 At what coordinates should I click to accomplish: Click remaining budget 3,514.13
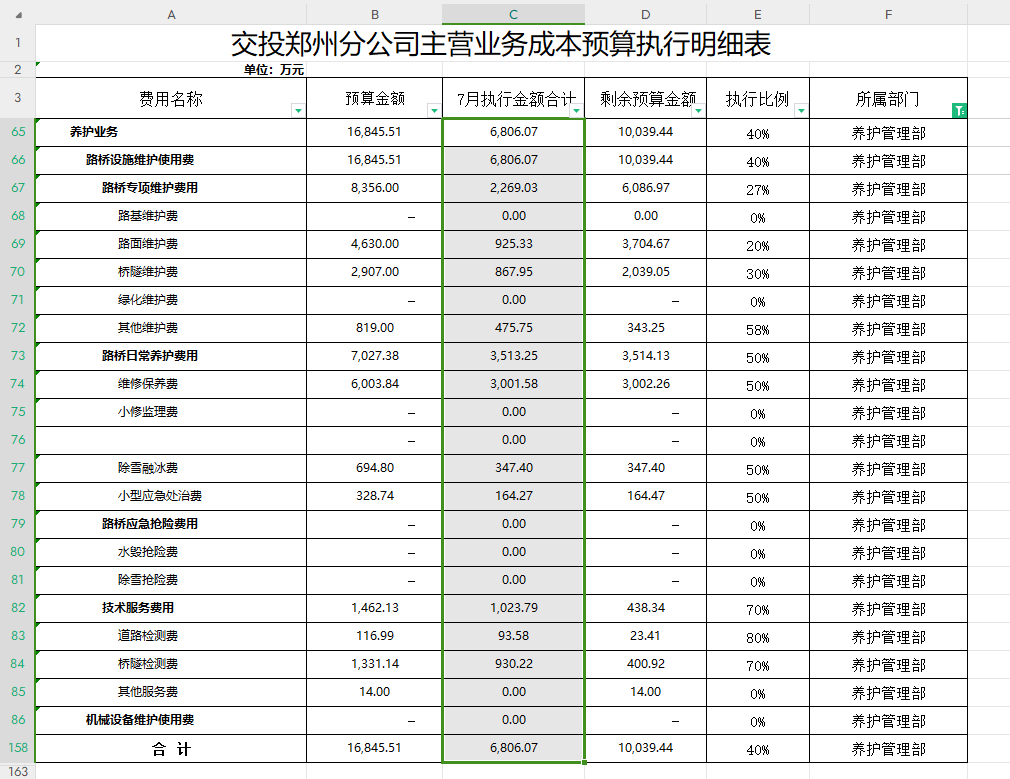[645, 356]
